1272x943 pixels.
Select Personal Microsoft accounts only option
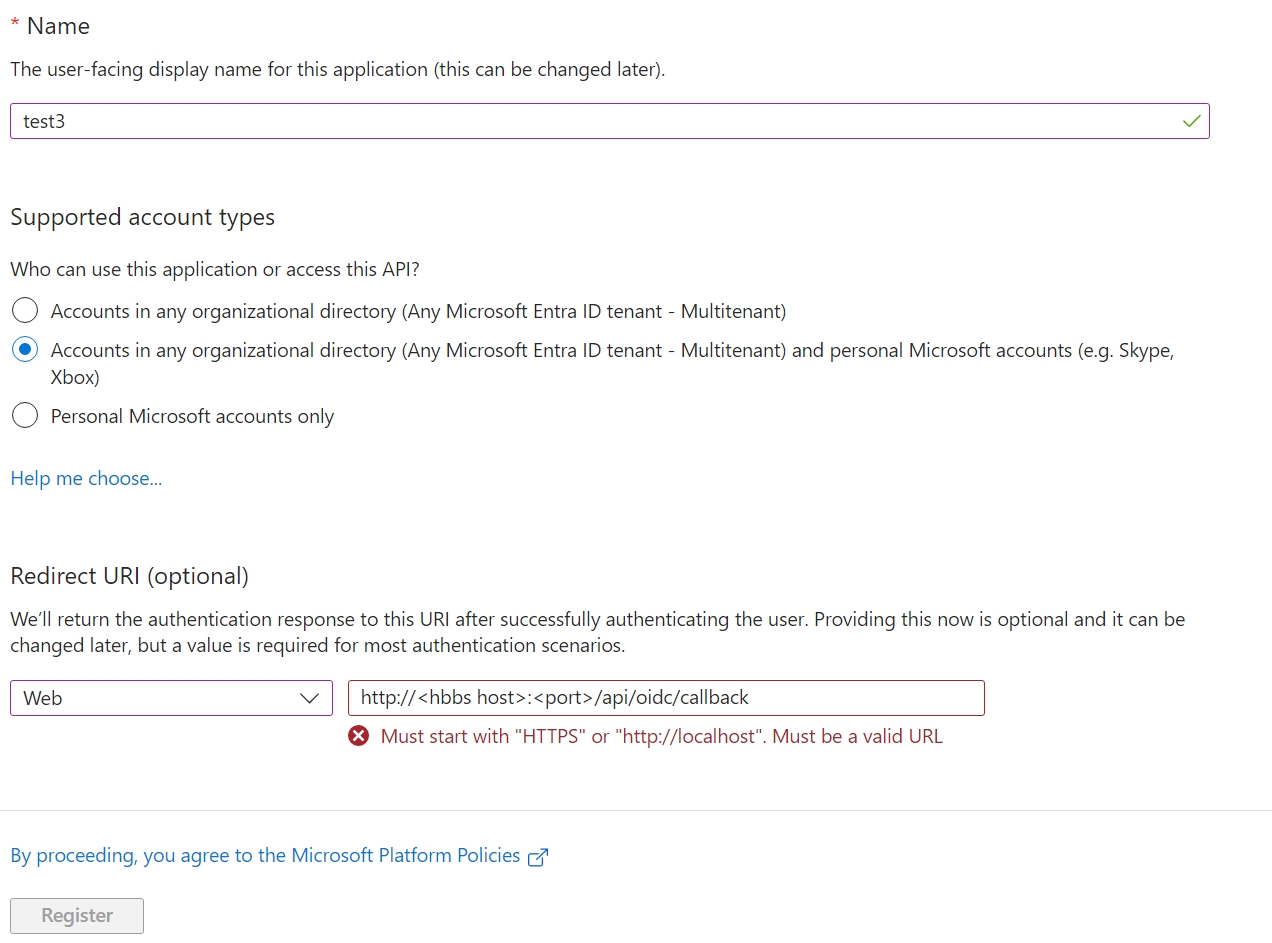tap(25, 416)
